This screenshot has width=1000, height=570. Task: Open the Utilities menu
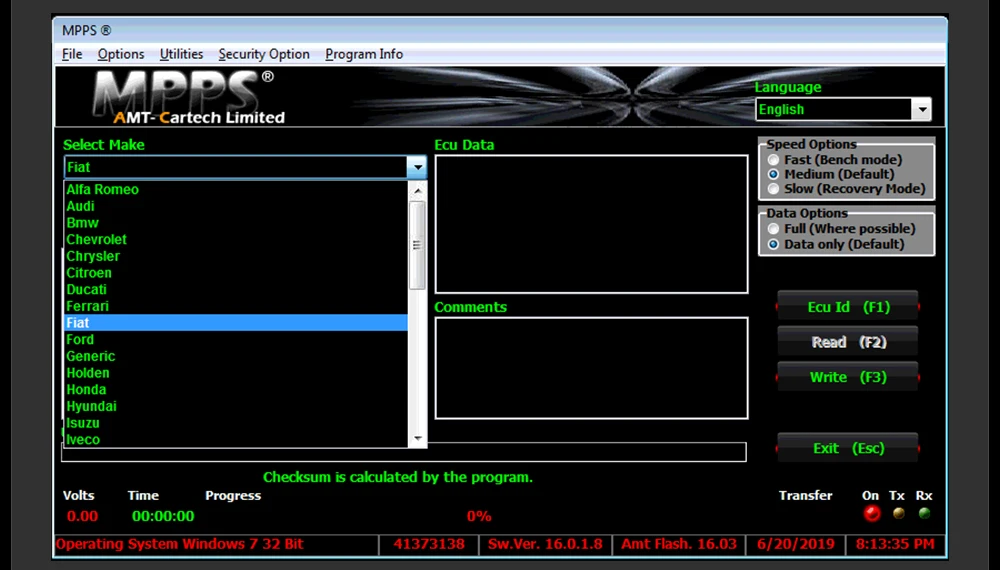tap(181, 54)
